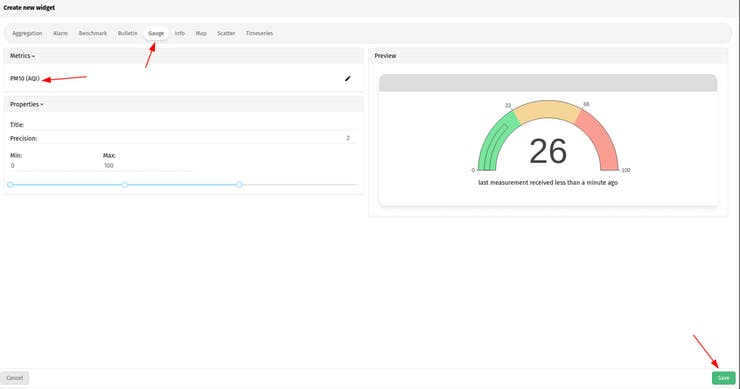Edit the PM10 (AQI) metric with pencil icon
This screenshot has height=389, width=740.
click(348, 78)
